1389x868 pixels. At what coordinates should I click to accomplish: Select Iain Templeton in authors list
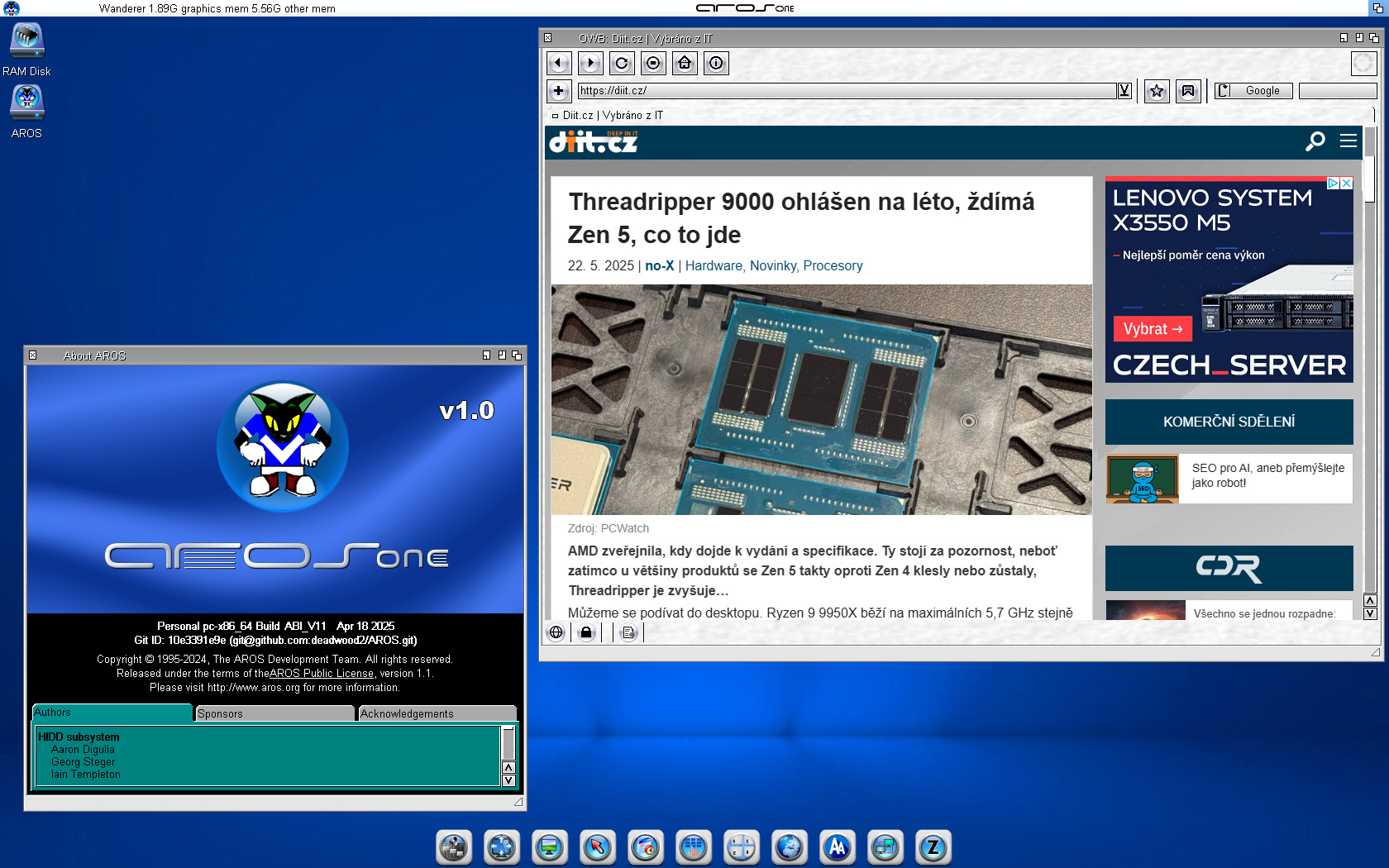86,775
